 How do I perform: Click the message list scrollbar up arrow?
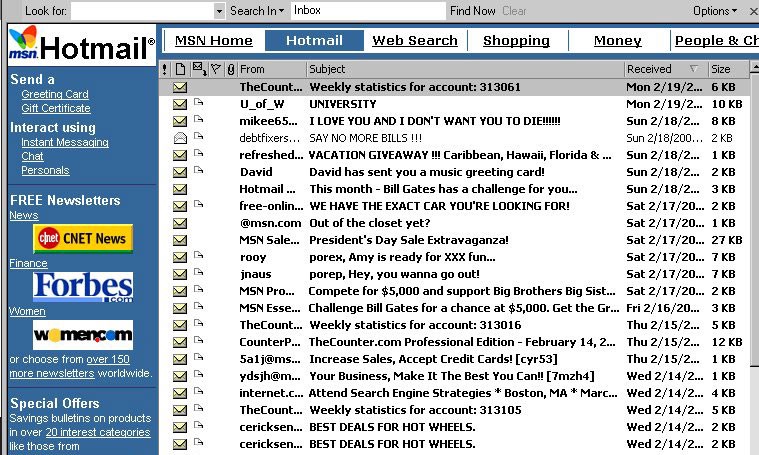click(x=754, y=67)
